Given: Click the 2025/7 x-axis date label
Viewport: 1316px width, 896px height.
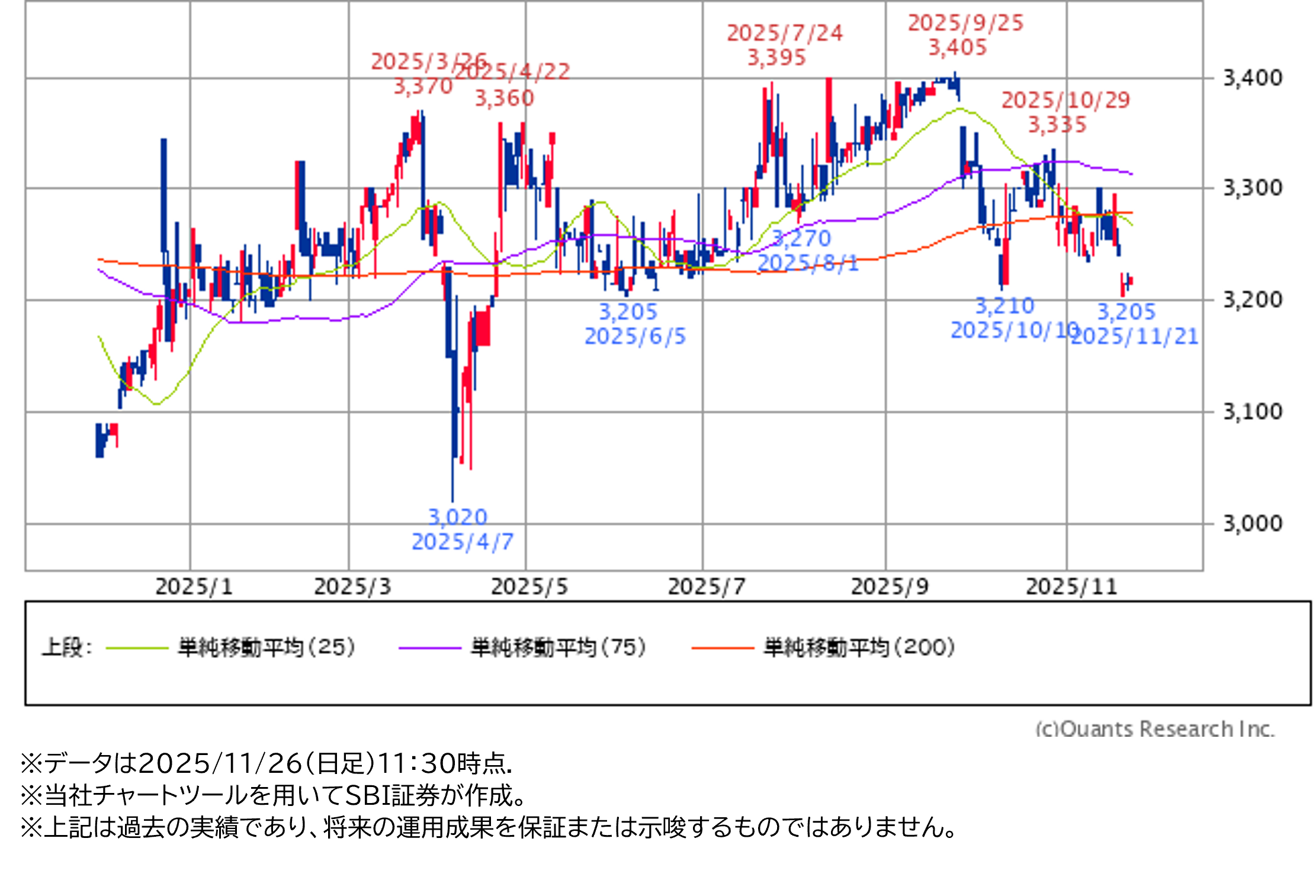Looking at the screenshot, I should click(706, 587).
